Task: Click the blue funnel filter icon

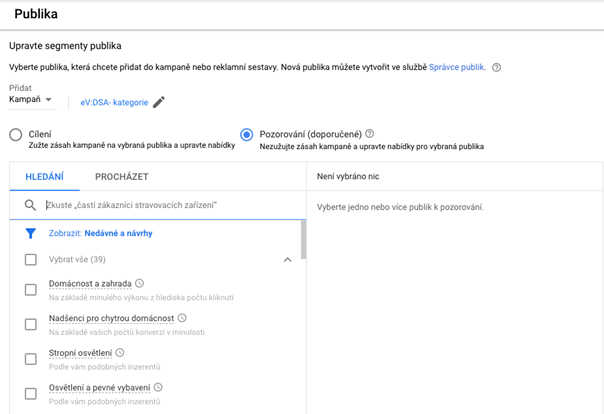Action: pos(30,233)
